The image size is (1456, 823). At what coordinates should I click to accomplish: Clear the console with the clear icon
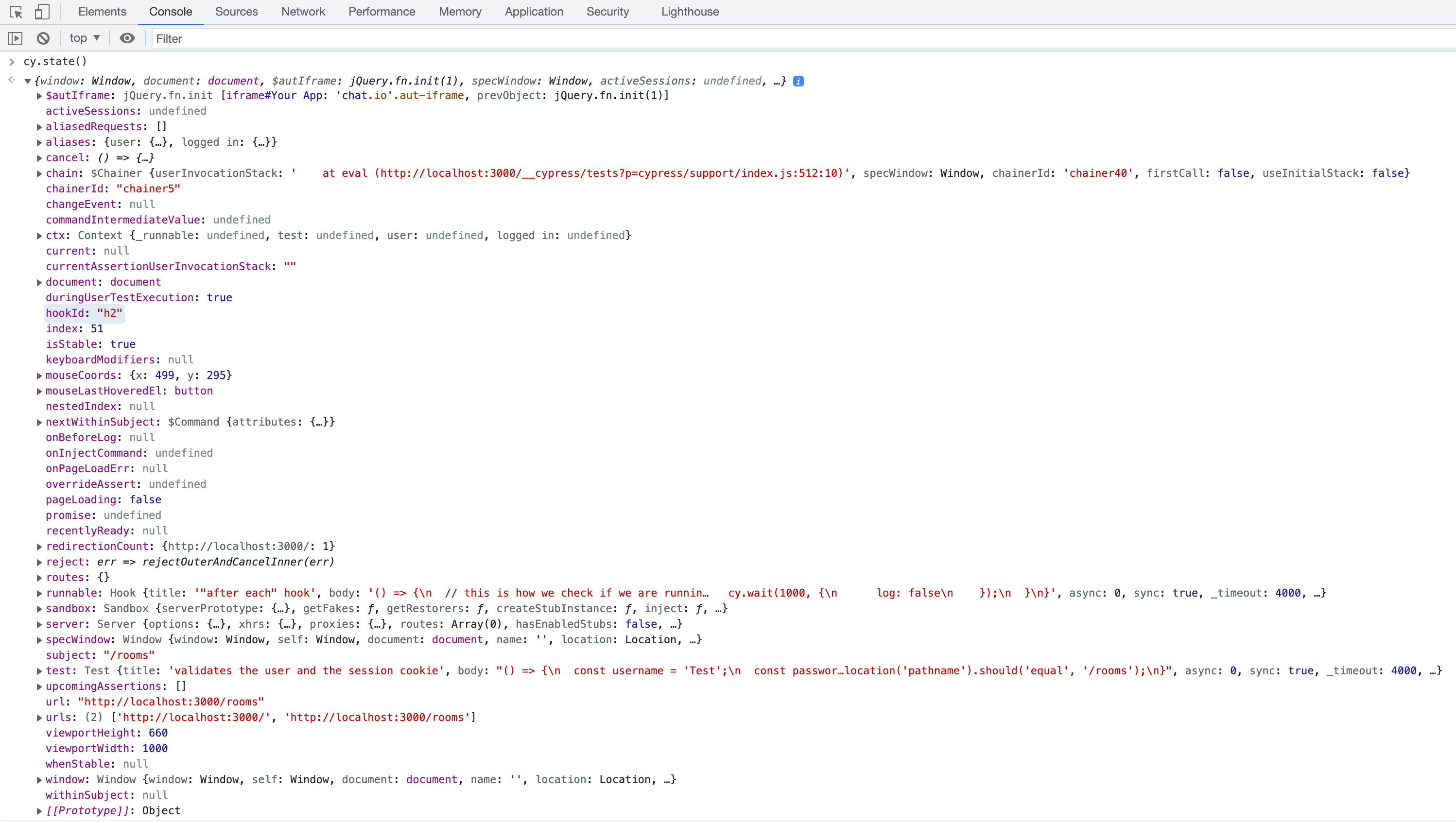point(43,38)
